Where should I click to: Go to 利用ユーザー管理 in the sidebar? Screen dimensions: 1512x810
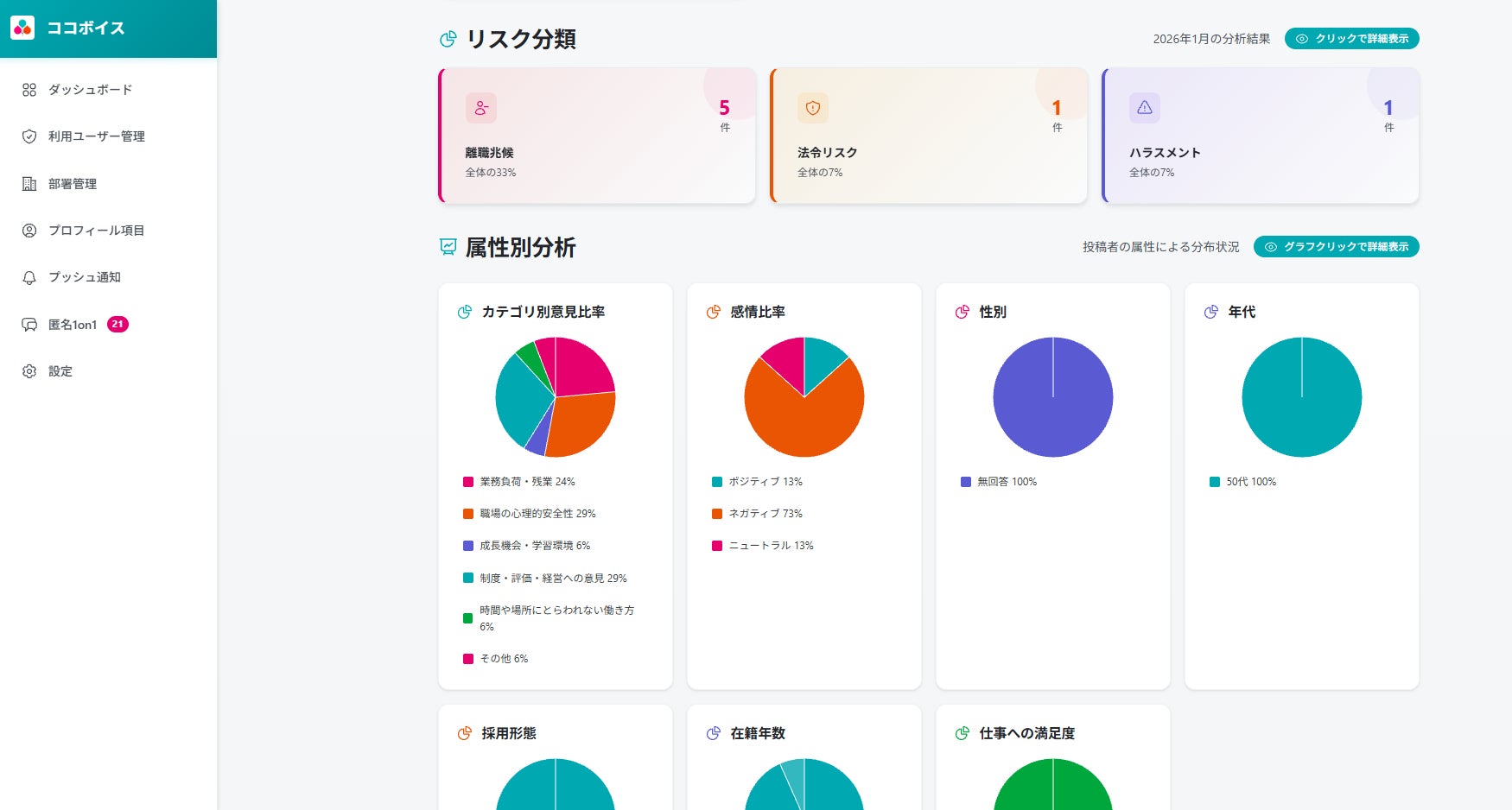point(108,136)
